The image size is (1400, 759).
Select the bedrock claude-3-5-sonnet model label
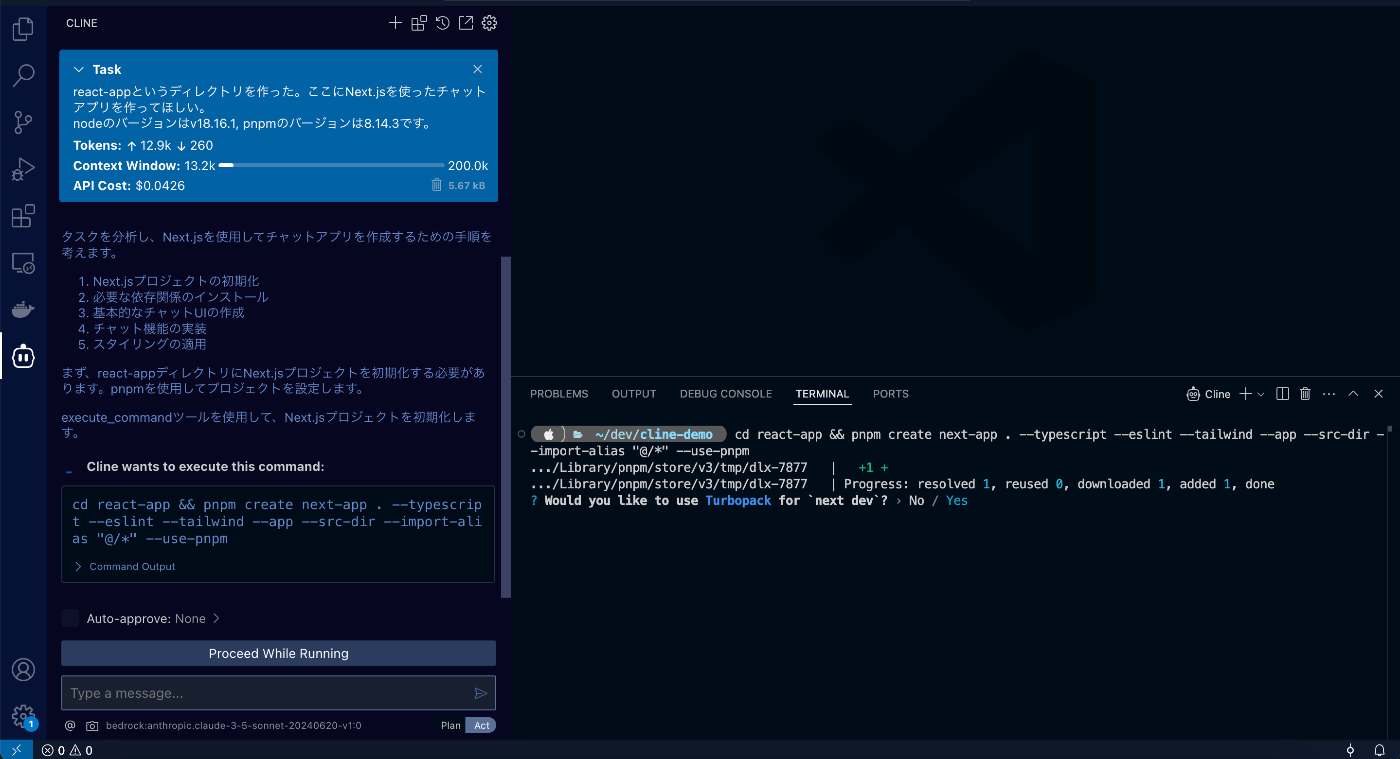(x=234, y=726)
